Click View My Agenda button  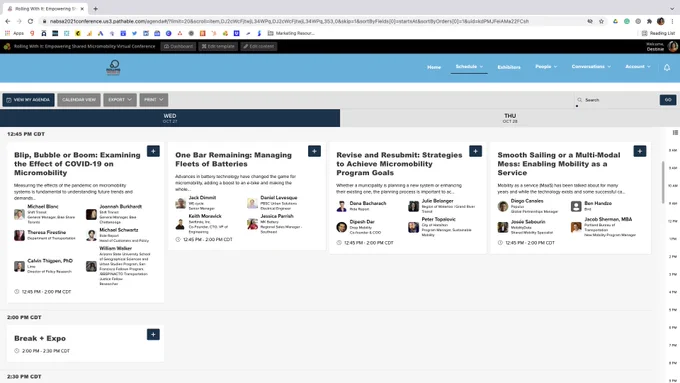(x=29, y=100)
